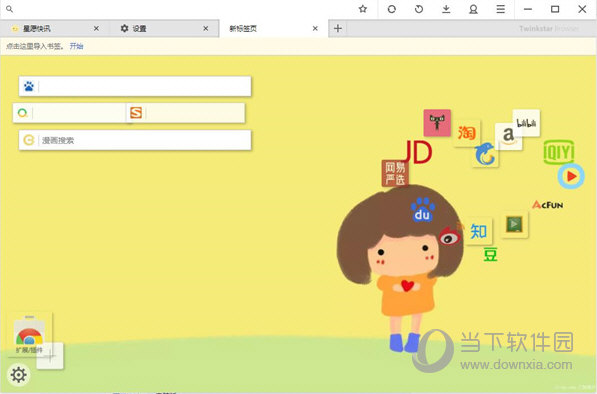
Task: Open the JD shortcut logo
Action: [418, 152]
